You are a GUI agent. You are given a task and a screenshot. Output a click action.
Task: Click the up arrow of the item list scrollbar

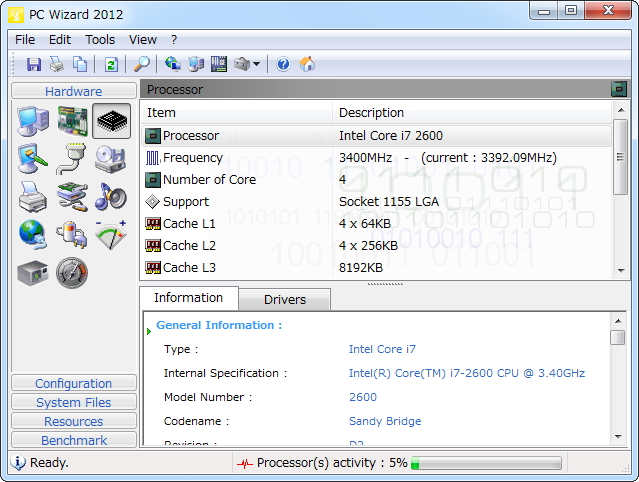621,110
